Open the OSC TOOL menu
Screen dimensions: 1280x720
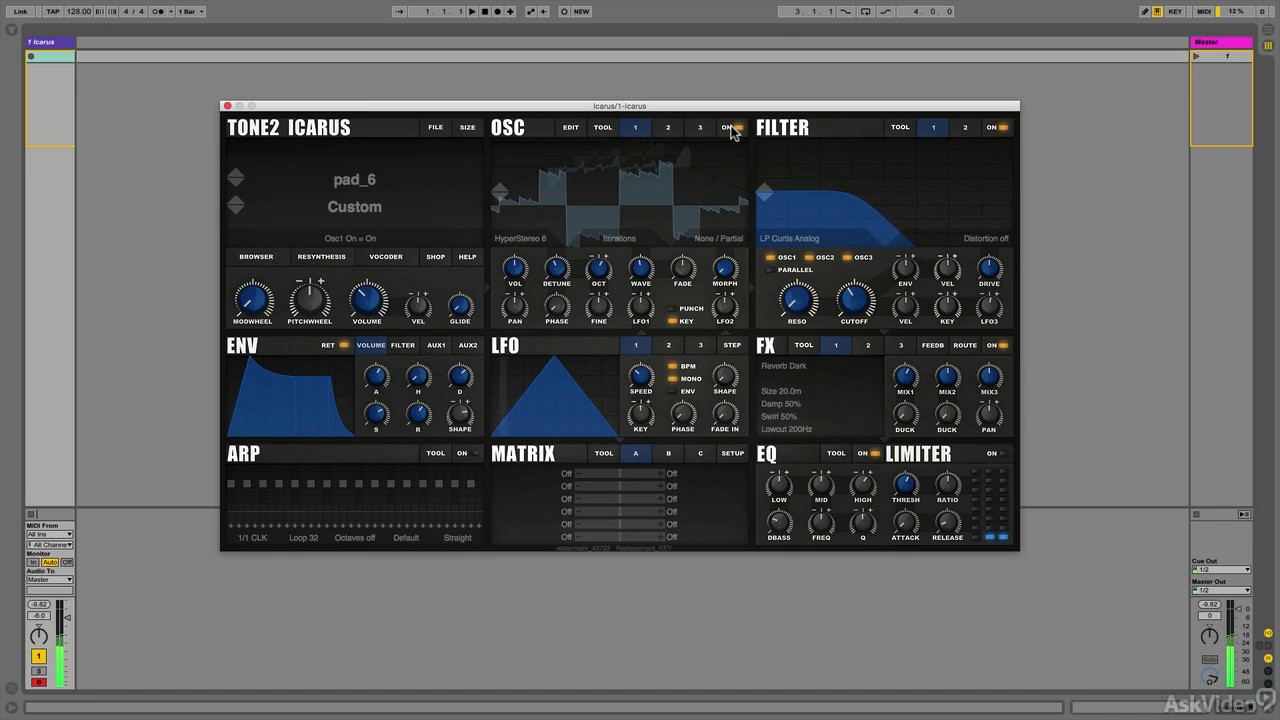pyautogui.click(x=603, y=127)
